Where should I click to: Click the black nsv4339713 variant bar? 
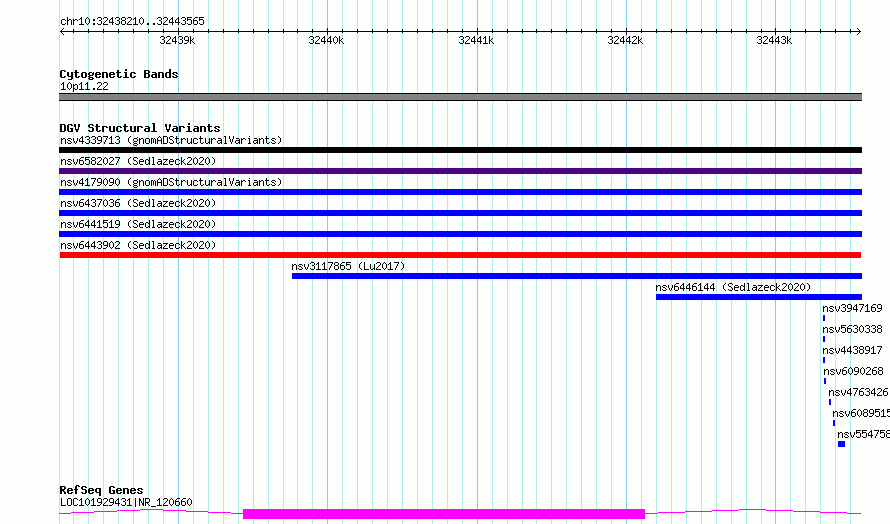tap(460, 150)
